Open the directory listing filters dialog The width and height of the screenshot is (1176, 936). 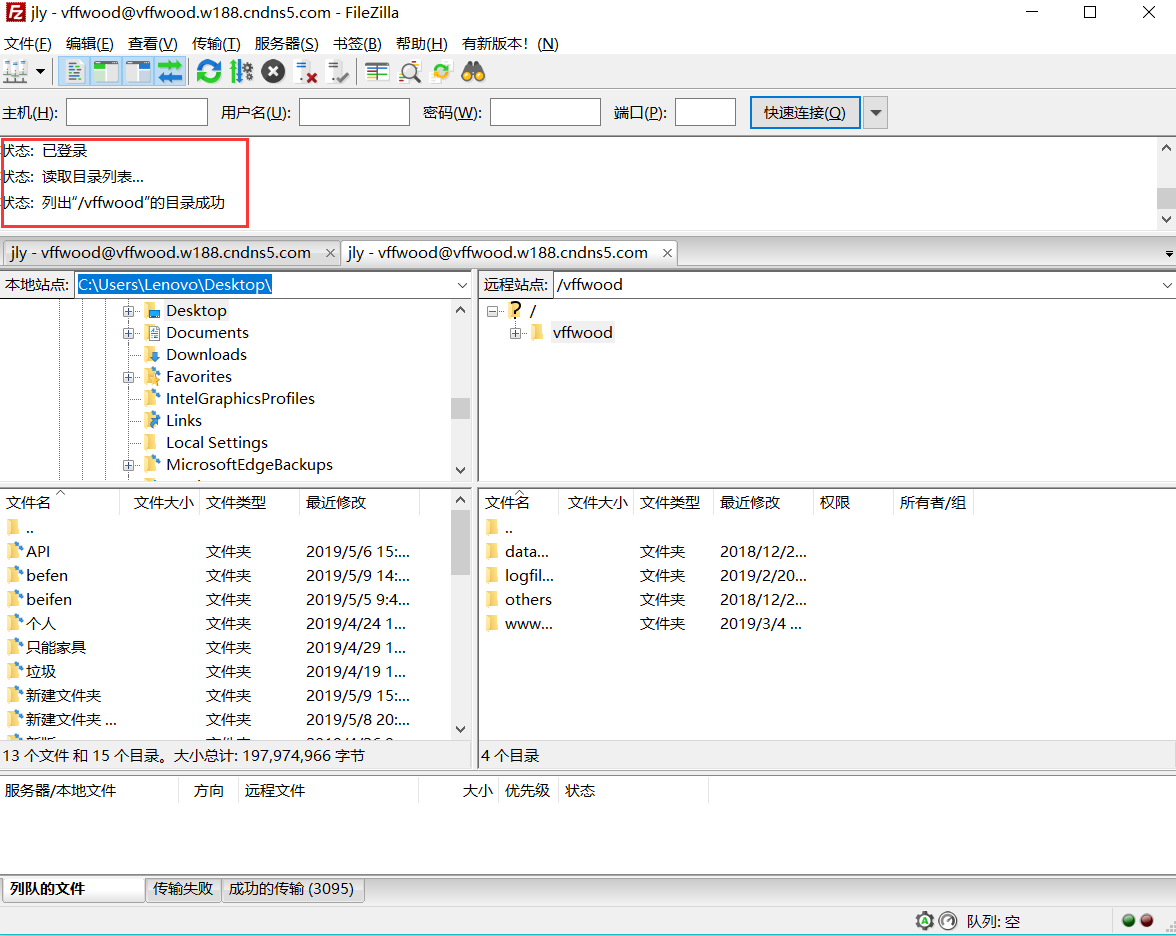pos(376,72)
